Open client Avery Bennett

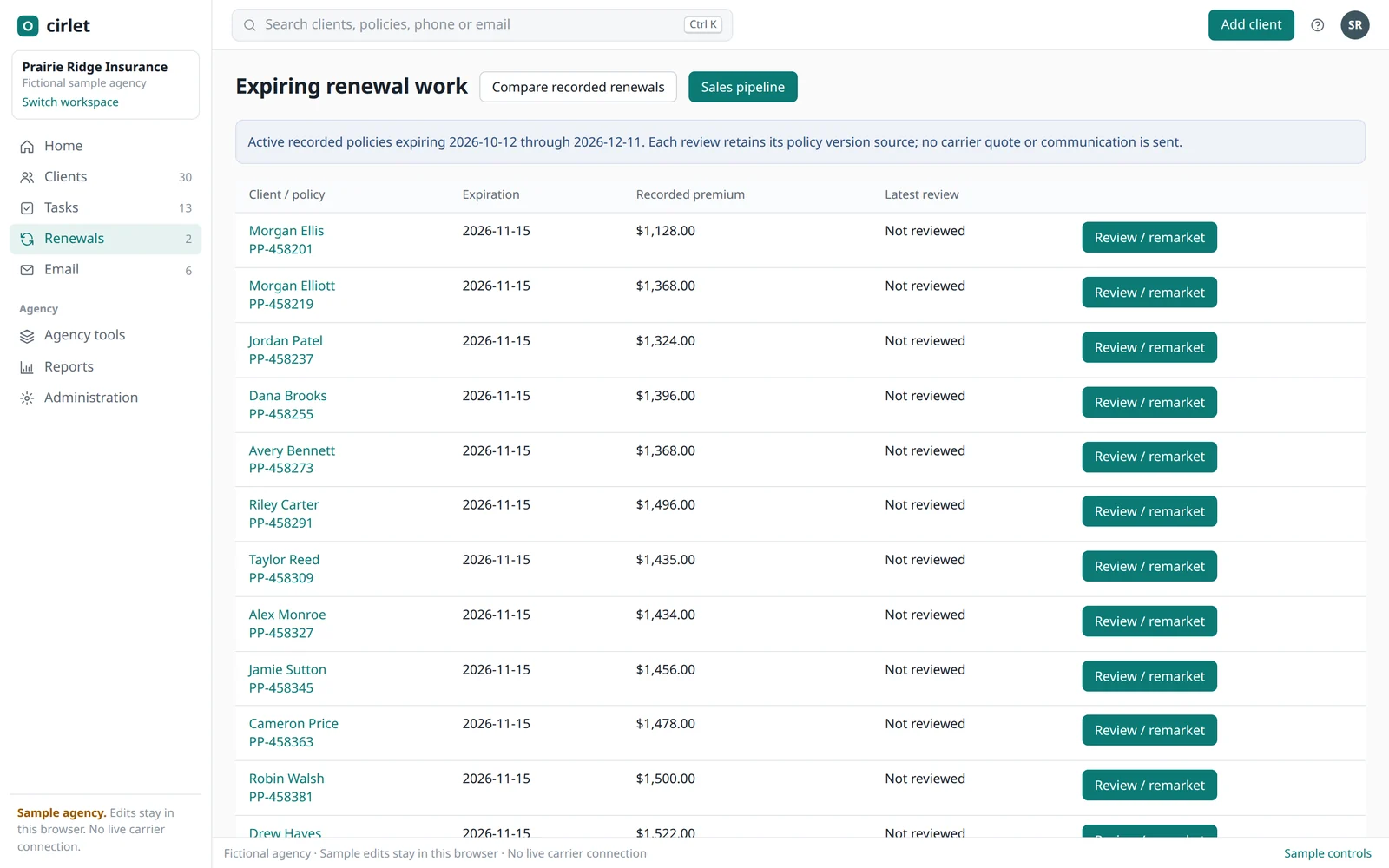click(x=292, y=450)
